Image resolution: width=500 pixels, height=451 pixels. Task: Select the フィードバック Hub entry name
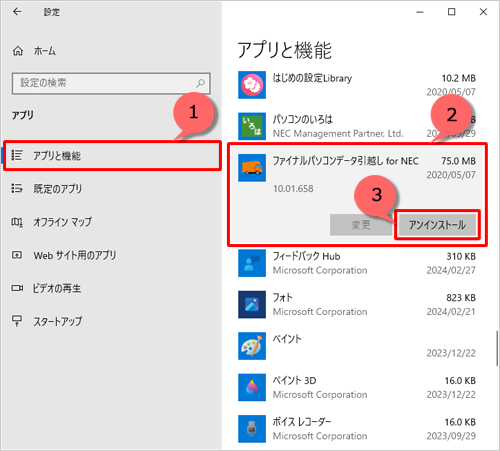click(306, 256)
